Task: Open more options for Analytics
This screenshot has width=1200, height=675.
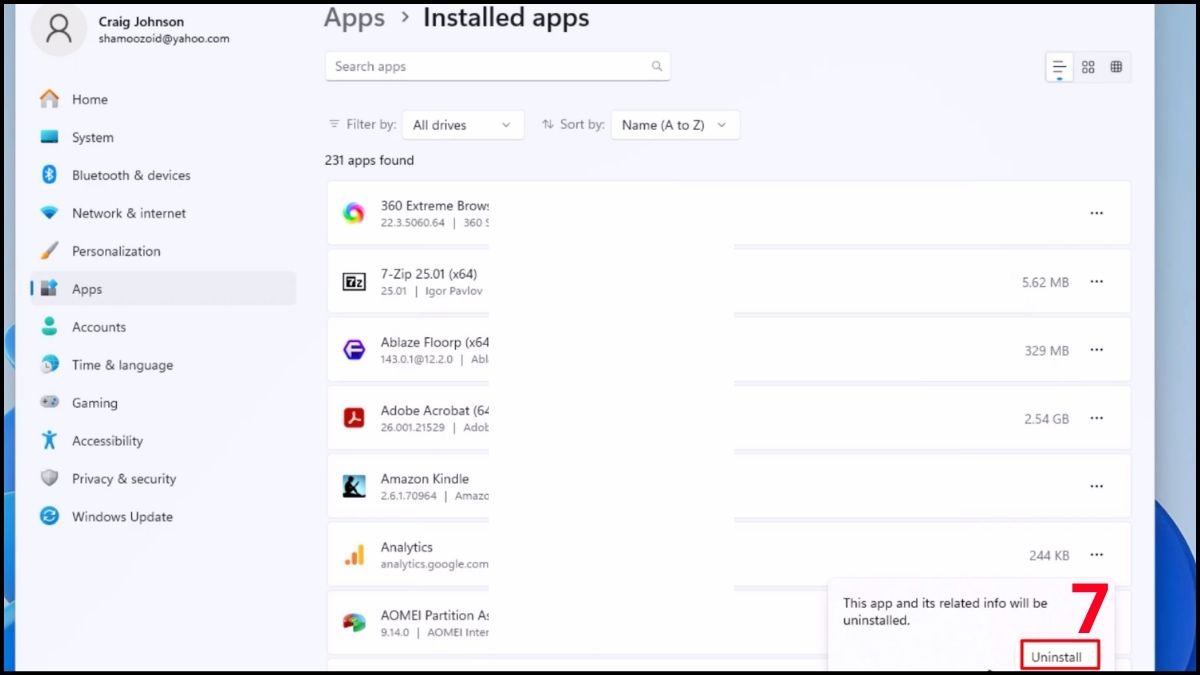Action: (x=1097, y=554)
